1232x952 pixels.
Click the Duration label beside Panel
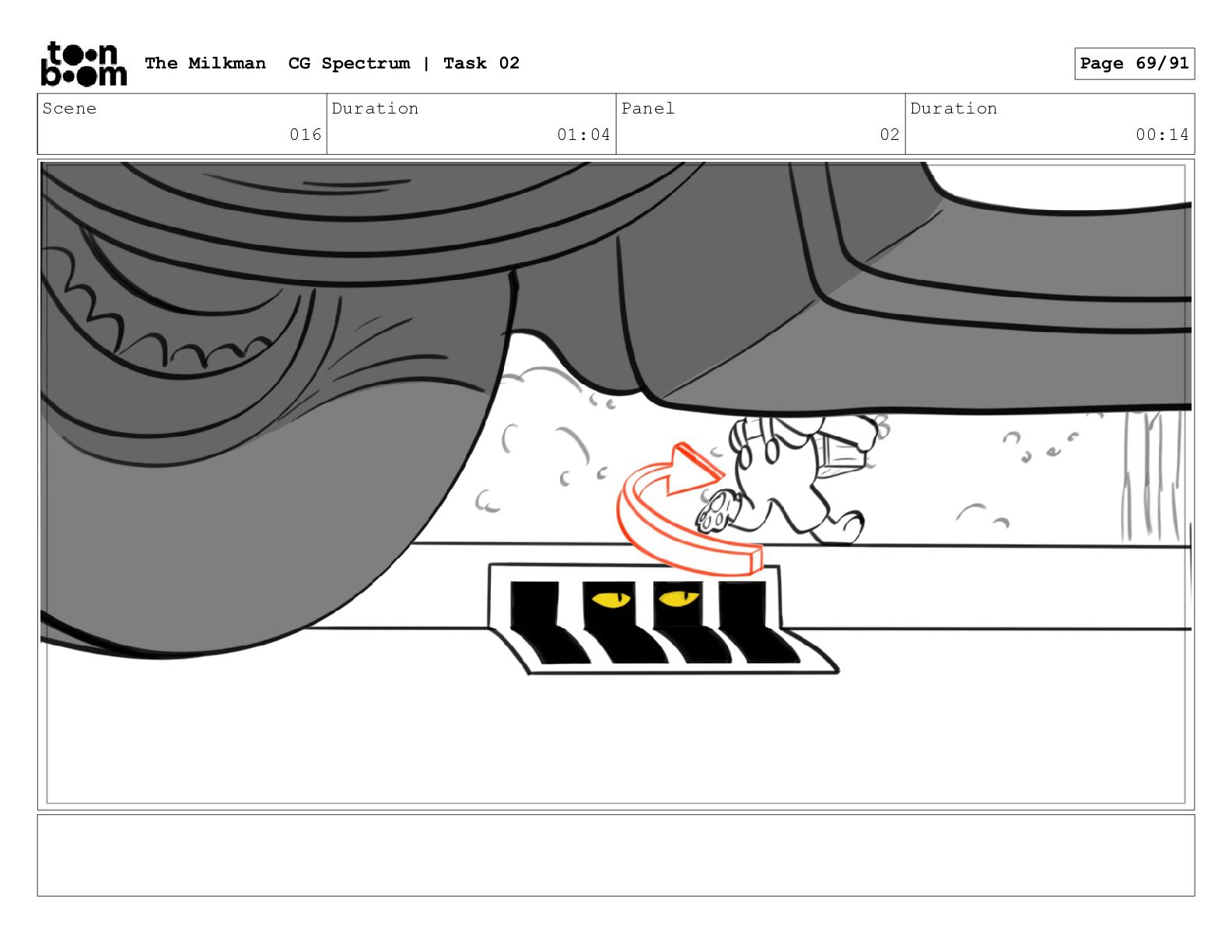coord(954,108)
